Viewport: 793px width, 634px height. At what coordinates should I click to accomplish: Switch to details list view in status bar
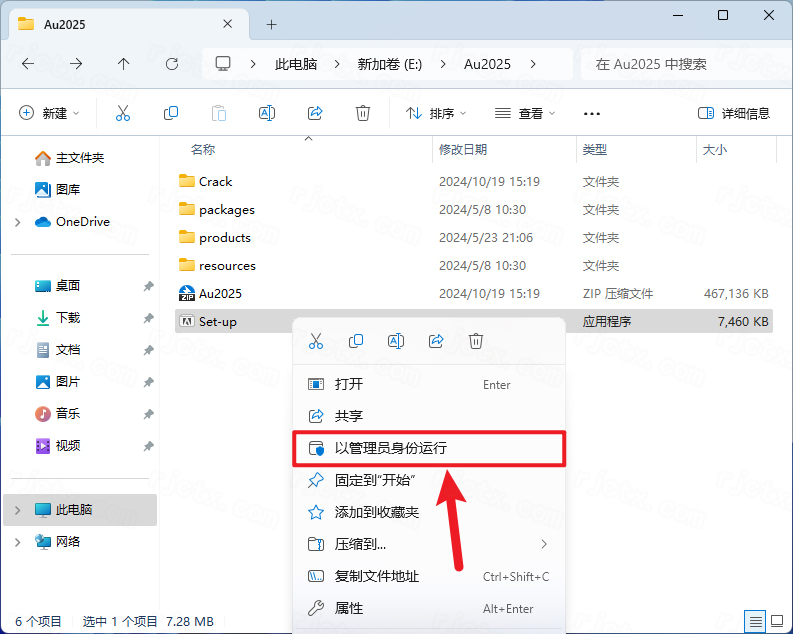[755, 621]
